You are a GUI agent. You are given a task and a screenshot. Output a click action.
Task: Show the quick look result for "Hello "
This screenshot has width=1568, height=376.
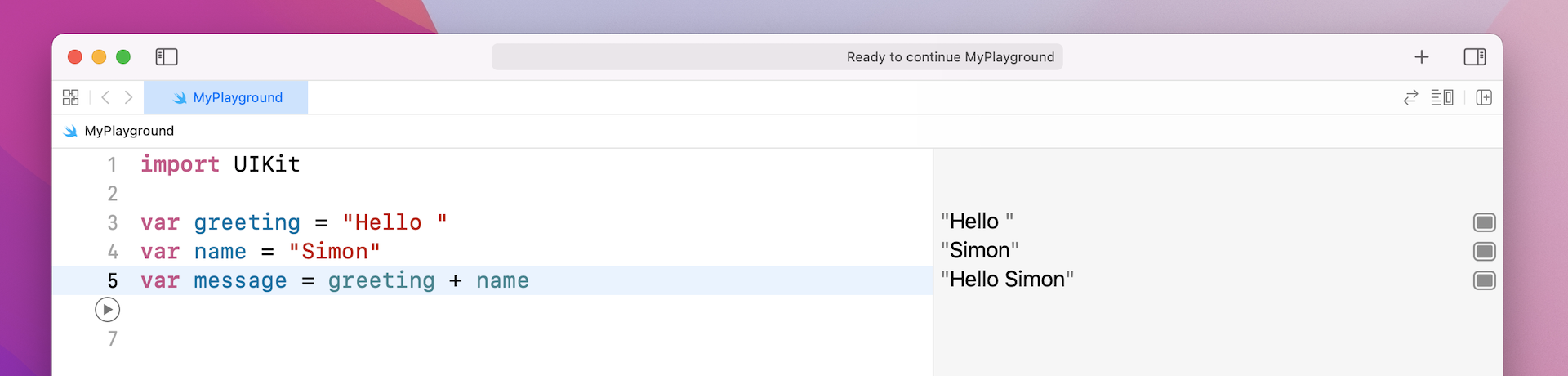pos(1484,222)
